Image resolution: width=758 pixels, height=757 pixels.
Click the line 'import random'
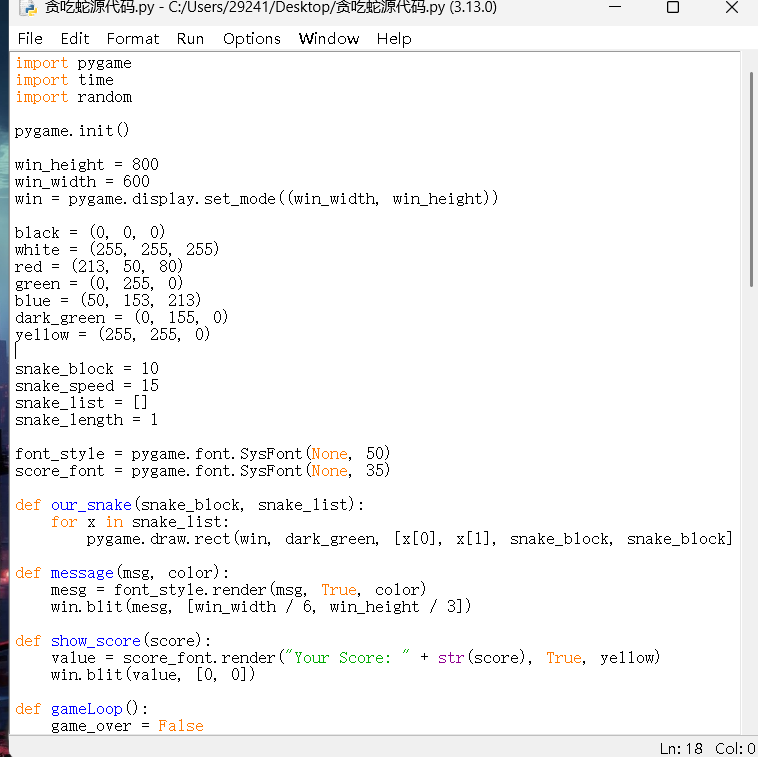[x=73, y=97]
